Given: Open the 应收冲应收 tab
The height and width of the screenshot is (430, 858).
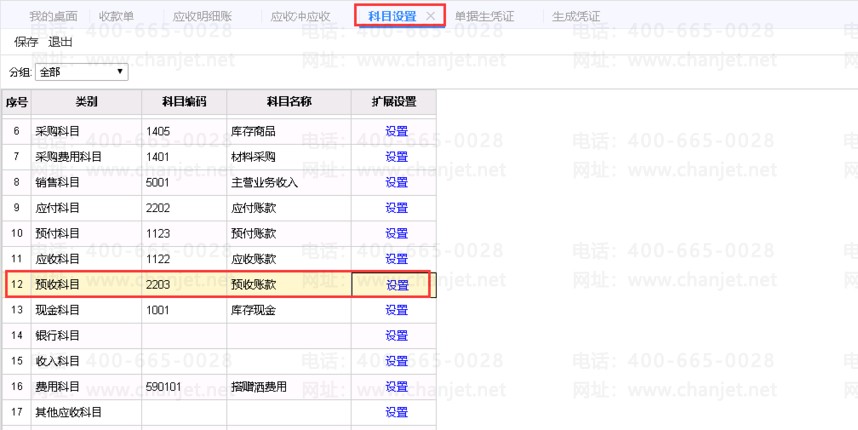Looking at the screenshot, I should click(x=300, y=16).
